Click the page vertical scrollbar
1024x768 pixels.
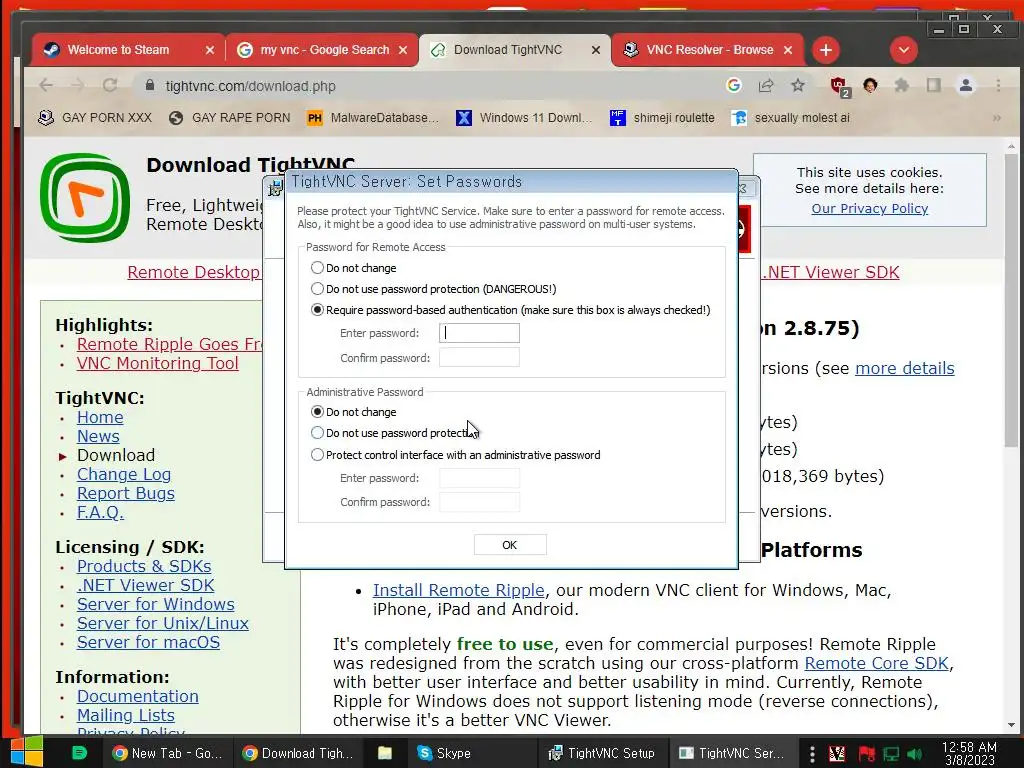[1012, 300]
